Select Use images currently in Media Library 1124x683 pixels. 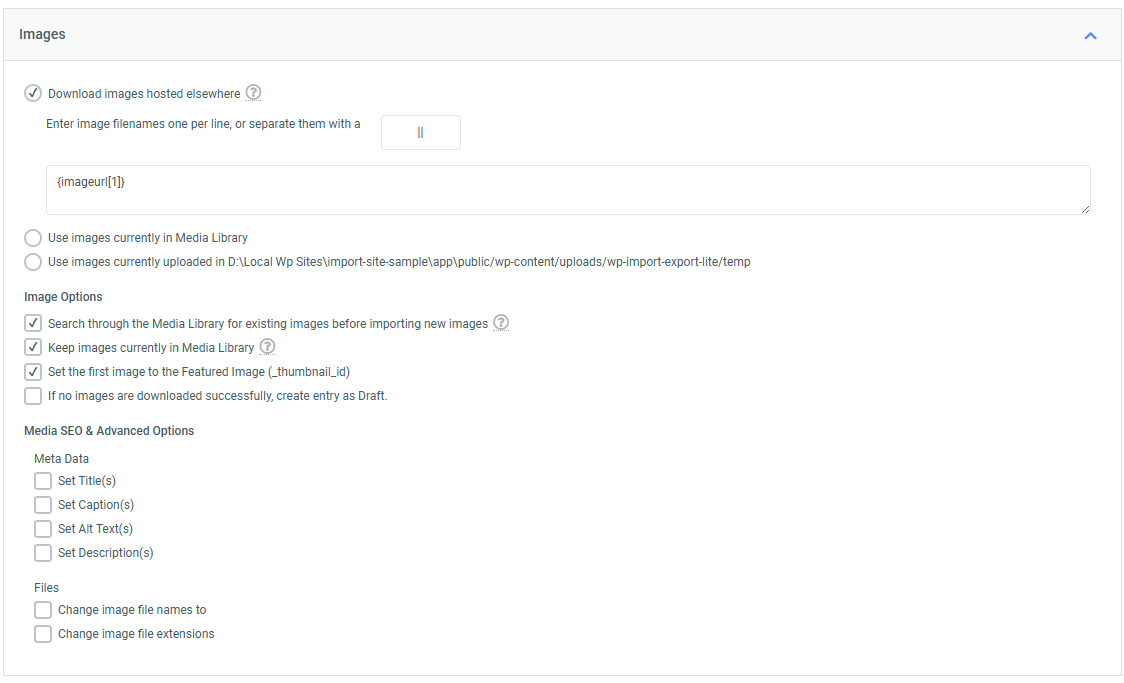(x=33, y=238)
